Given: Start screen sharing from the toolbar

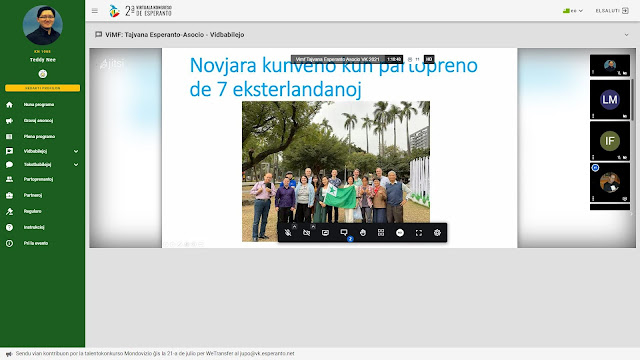Looking at the screenshot, I should click(325, 233).
